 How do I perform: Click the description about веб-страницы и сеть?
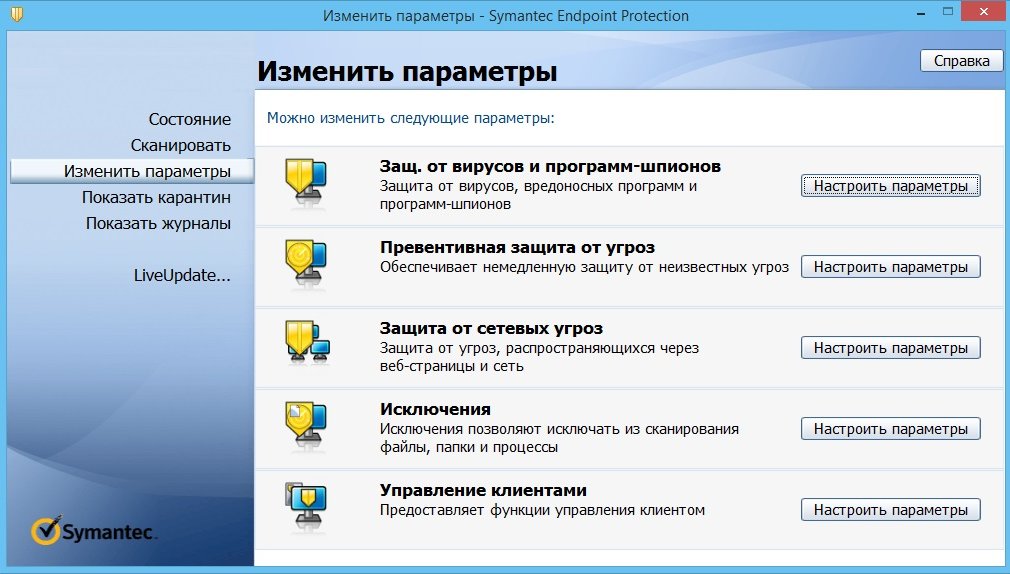[x=538, y=357]
